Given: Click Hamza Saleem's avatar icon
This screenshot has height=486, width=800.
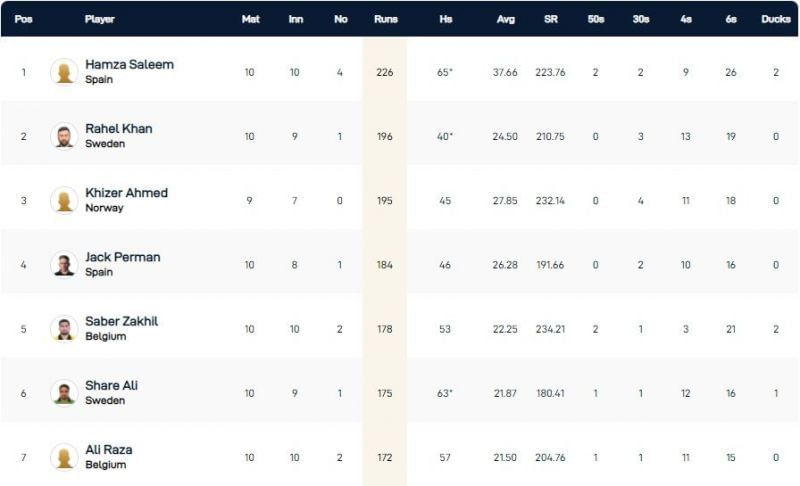Looking at the screenshot, I should (64, 72).
